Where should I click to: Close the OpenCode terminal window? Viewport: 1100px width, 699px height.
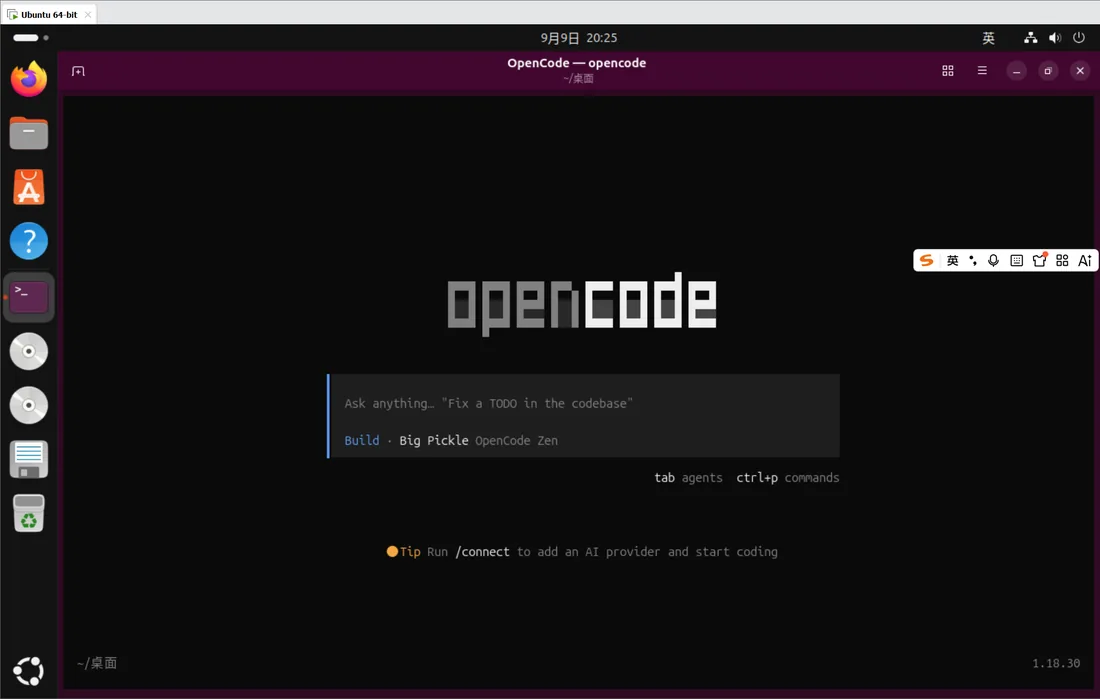(x=1080, y=71)
